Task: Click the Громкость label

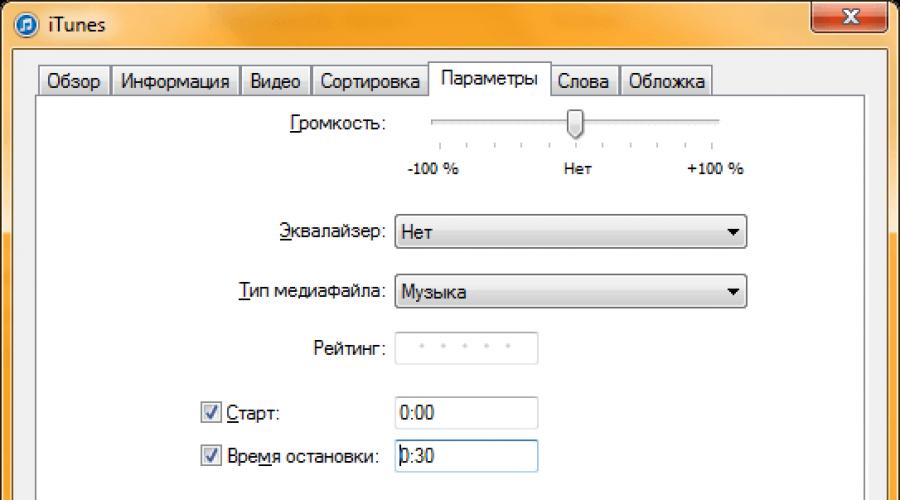Action: [338, 123]
